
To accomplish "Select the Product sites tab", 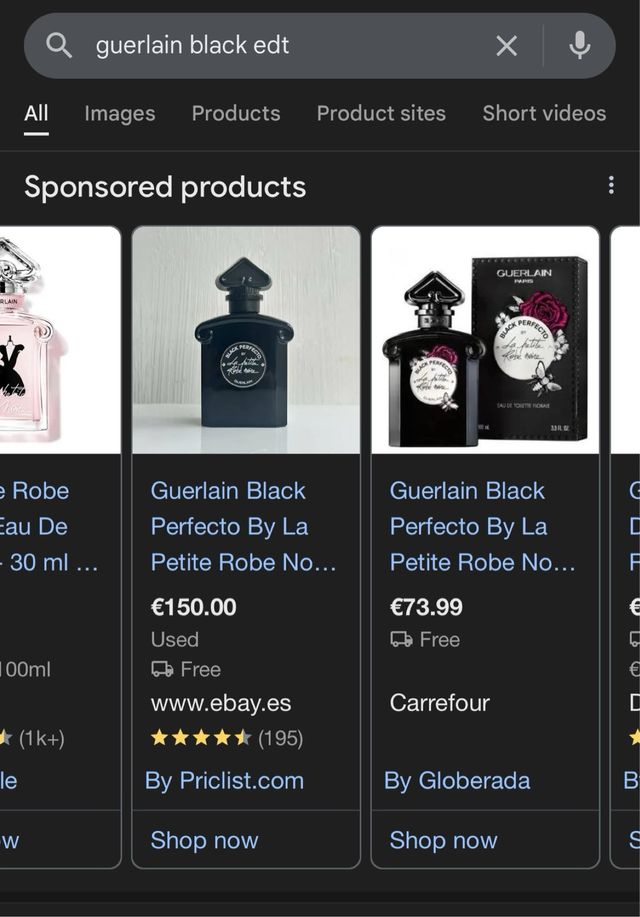I will [381, 113].
